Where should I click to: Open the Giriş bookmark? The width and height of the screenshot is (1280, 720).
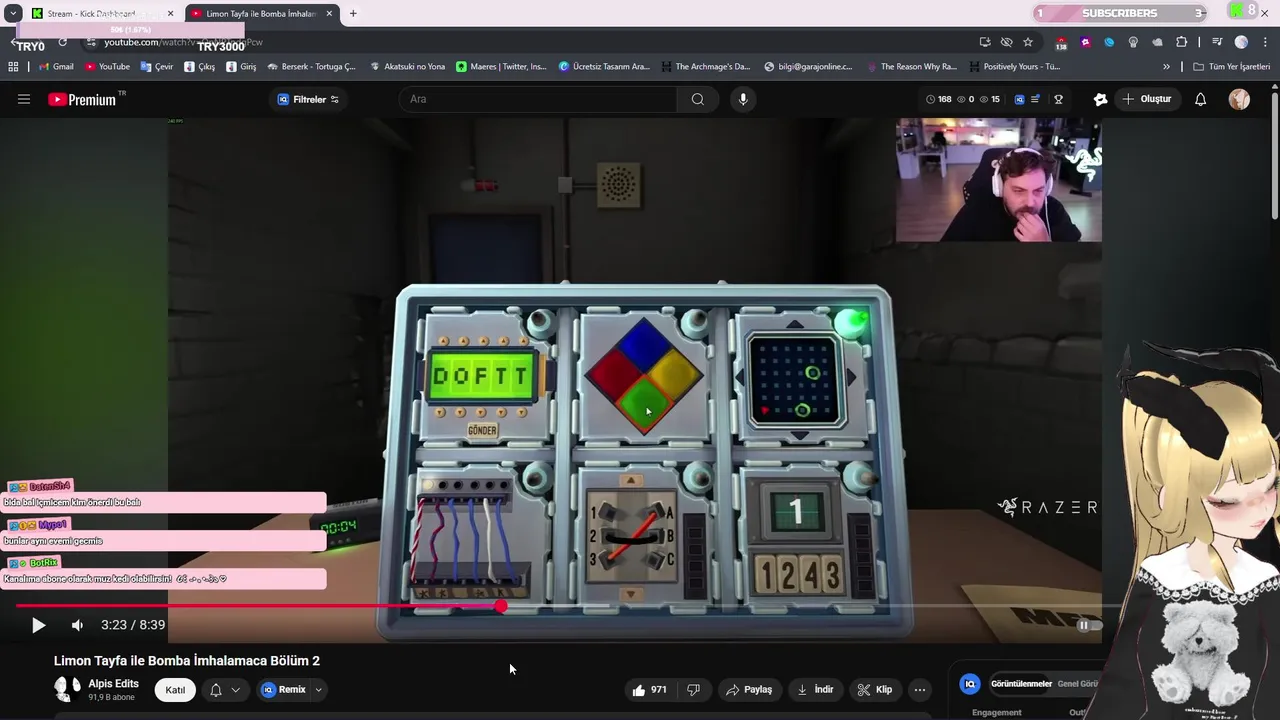coord(241,67)
